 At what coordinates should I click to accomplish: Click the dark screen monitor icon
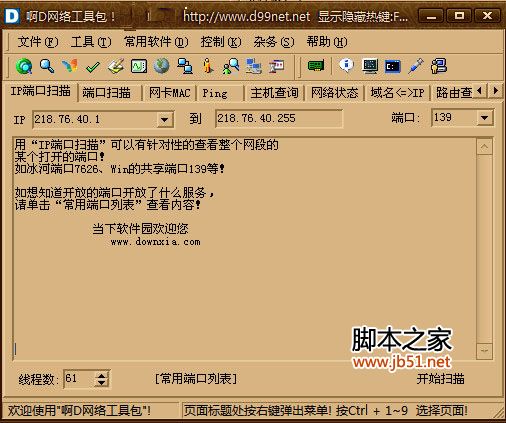tap(370, 66)
